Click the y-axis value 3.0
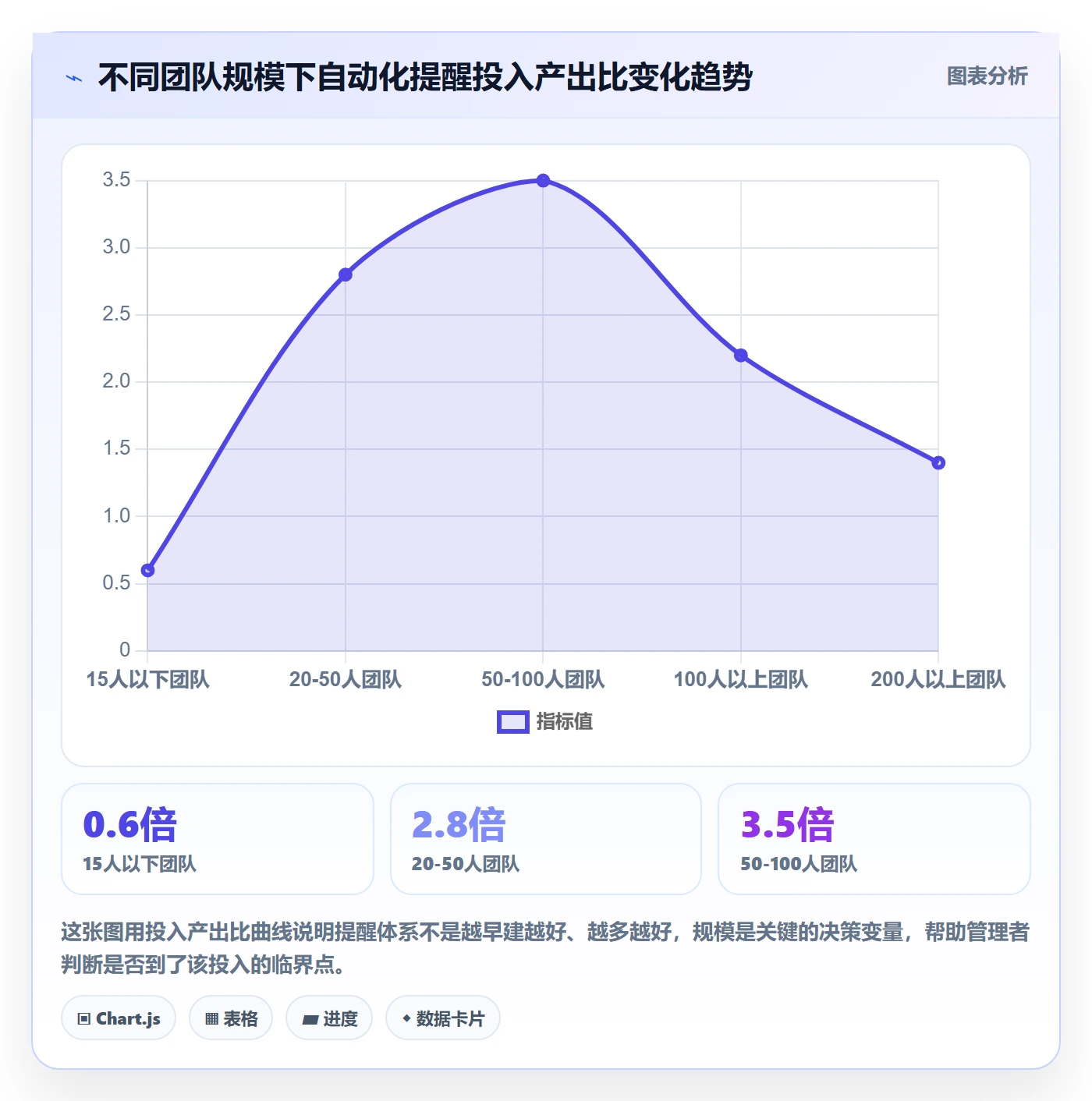Screen dimensions: 1092x1101 (x=116, y=247)
